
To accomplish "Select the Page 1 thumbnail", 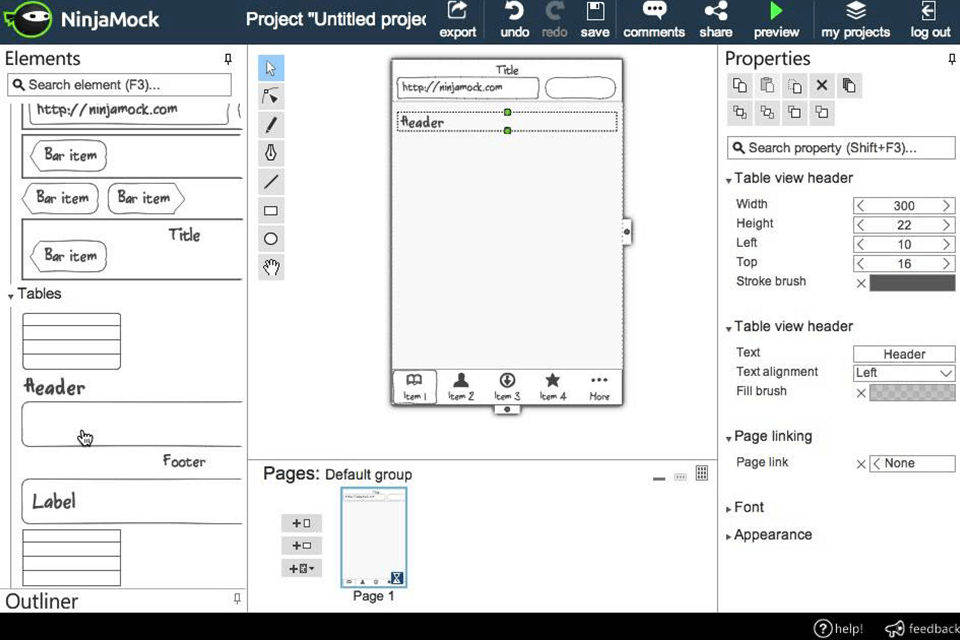I will [x=373, y=537].
